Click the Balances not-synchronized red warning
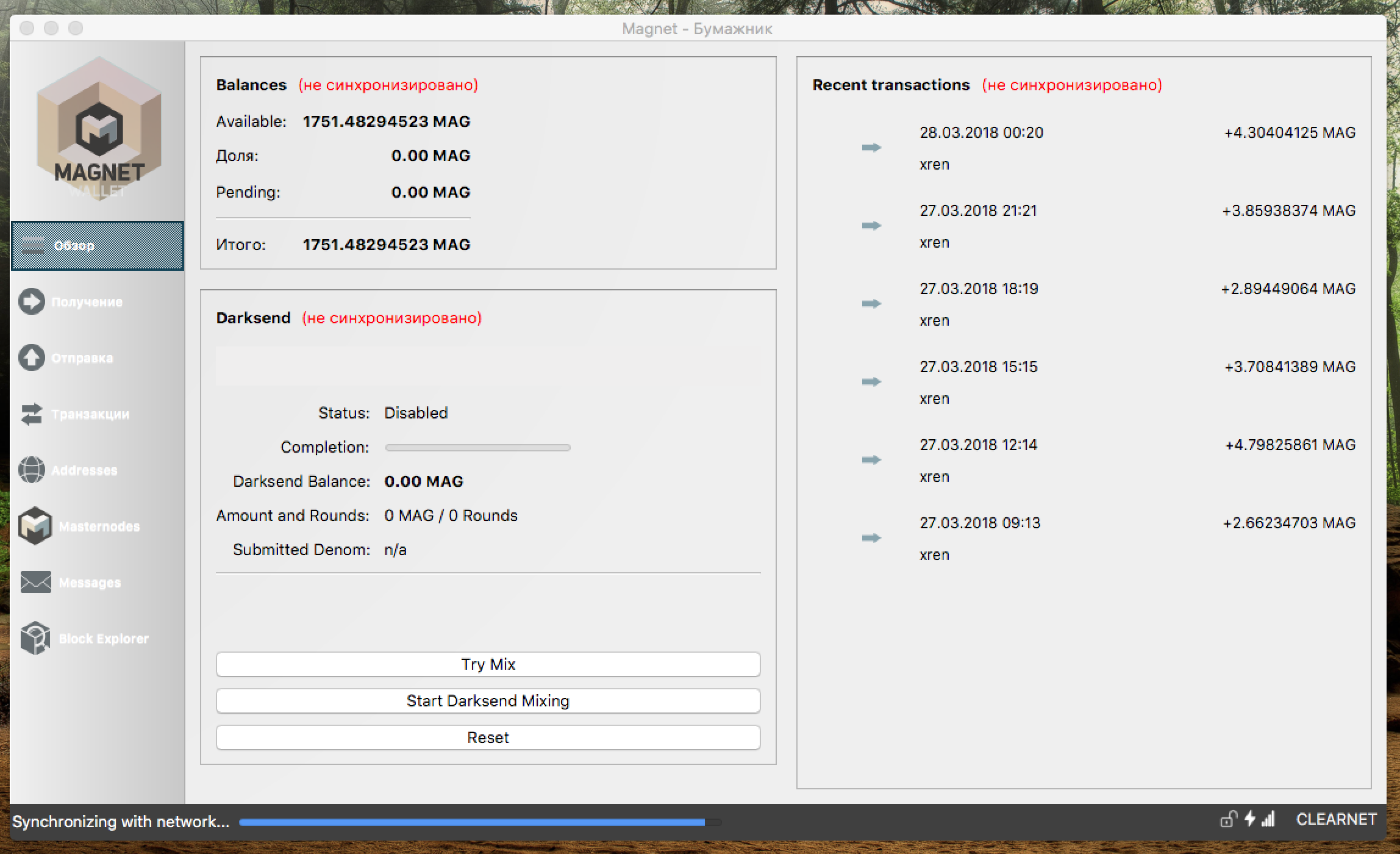 click(388, 85)
